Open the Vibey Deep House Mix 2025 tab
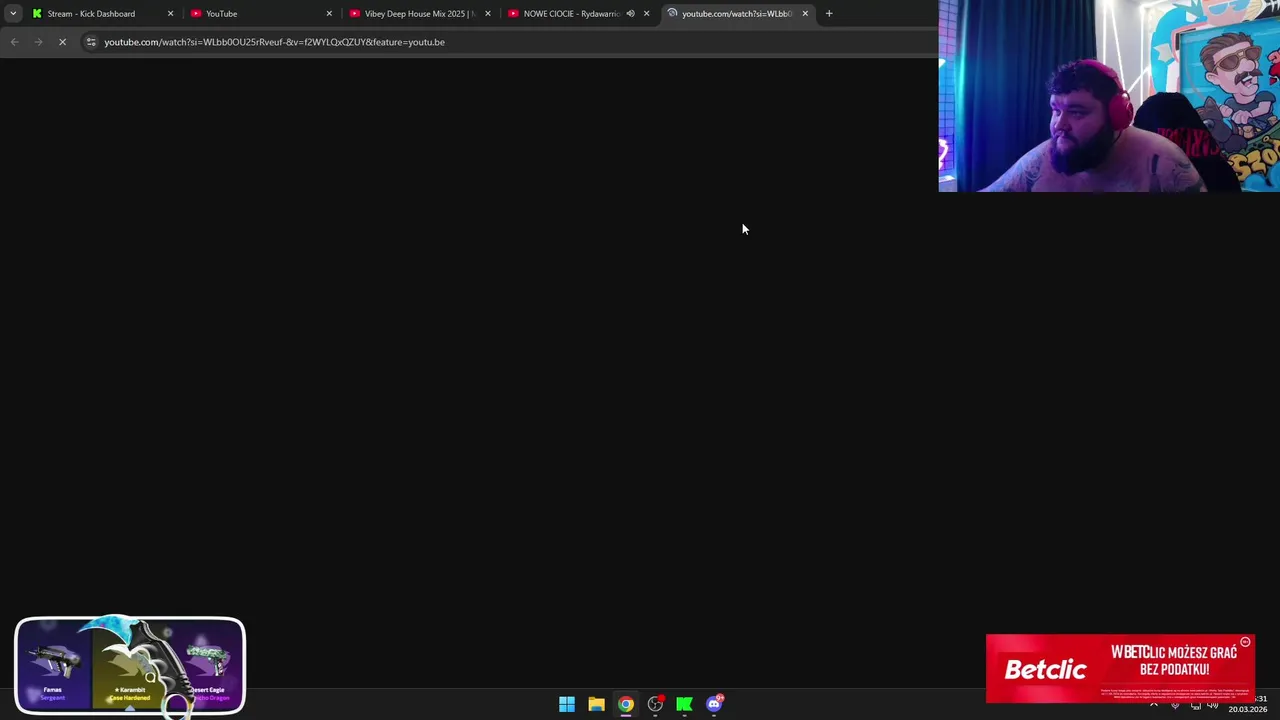The width and height of the screenshot is (1280, 720). pyautogui.click(x=419, y=13)
